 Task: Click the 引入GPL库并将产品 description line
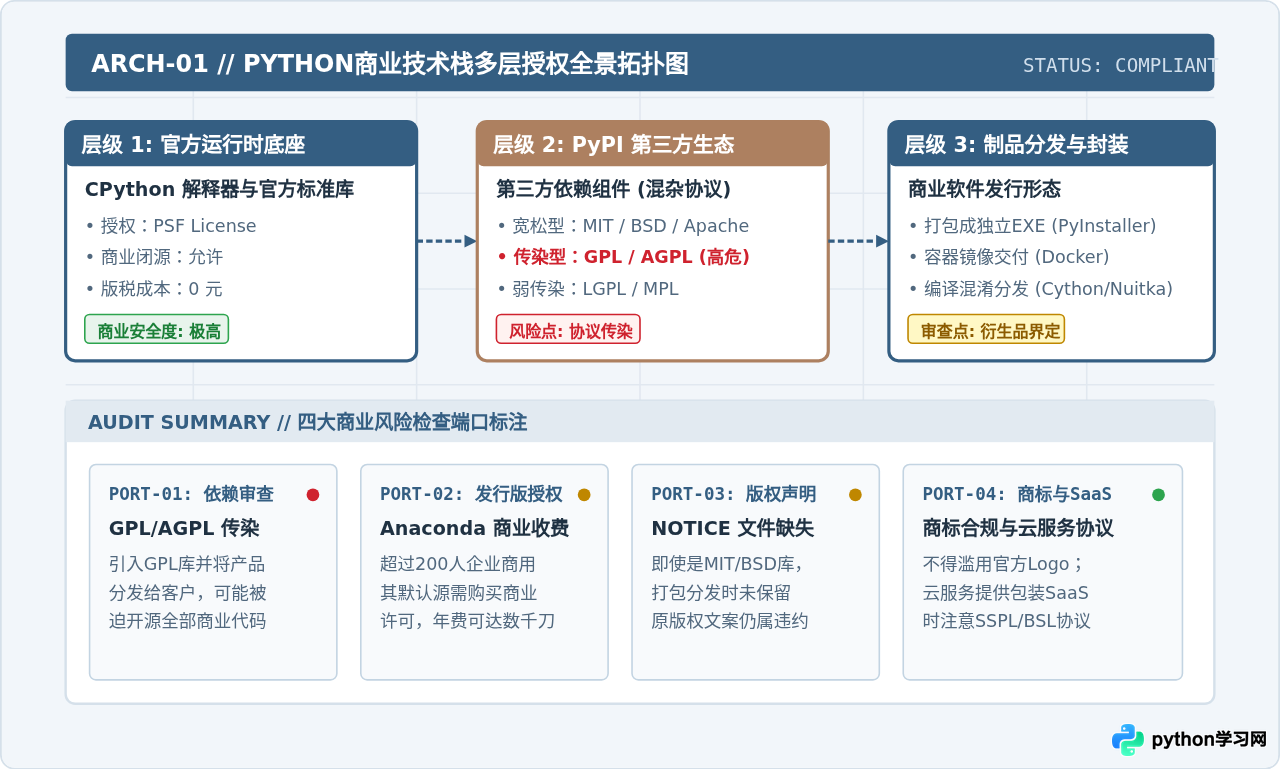coord(187,564)
